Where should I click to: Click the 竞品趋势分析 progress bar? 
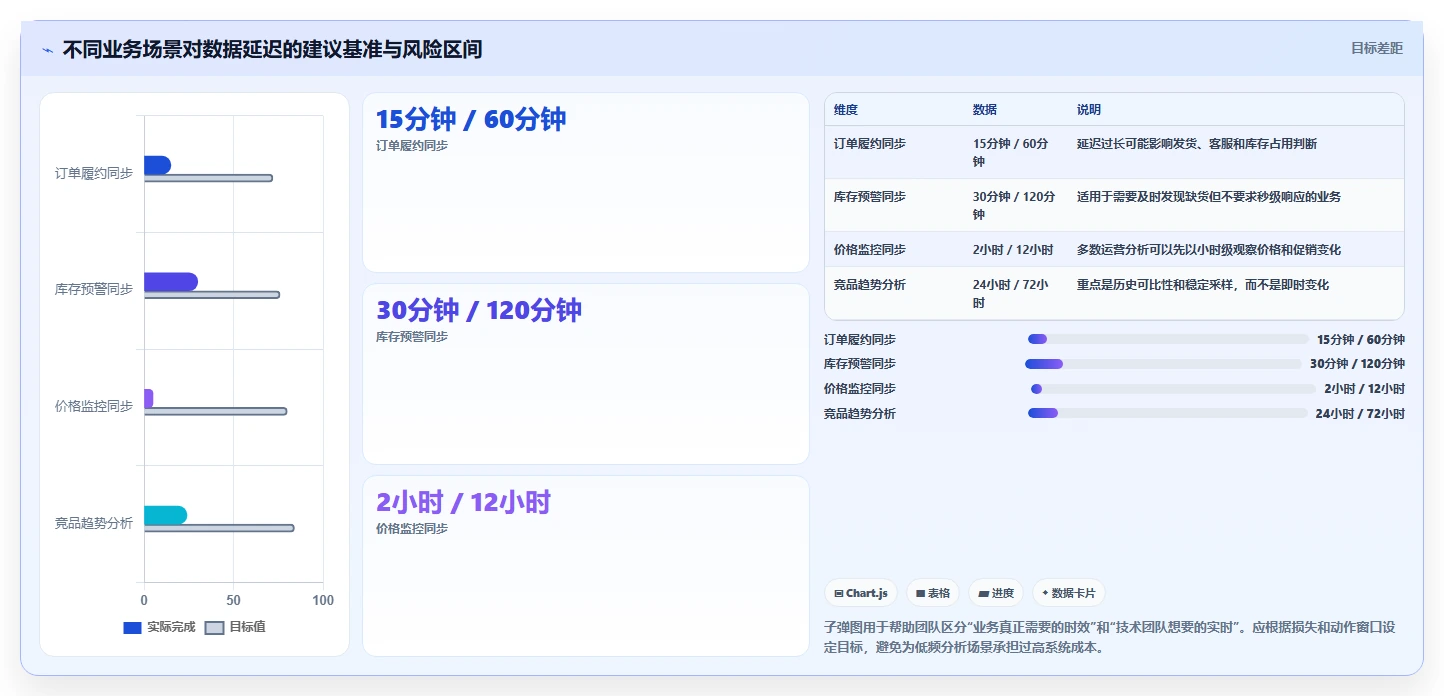point(1168,413)
